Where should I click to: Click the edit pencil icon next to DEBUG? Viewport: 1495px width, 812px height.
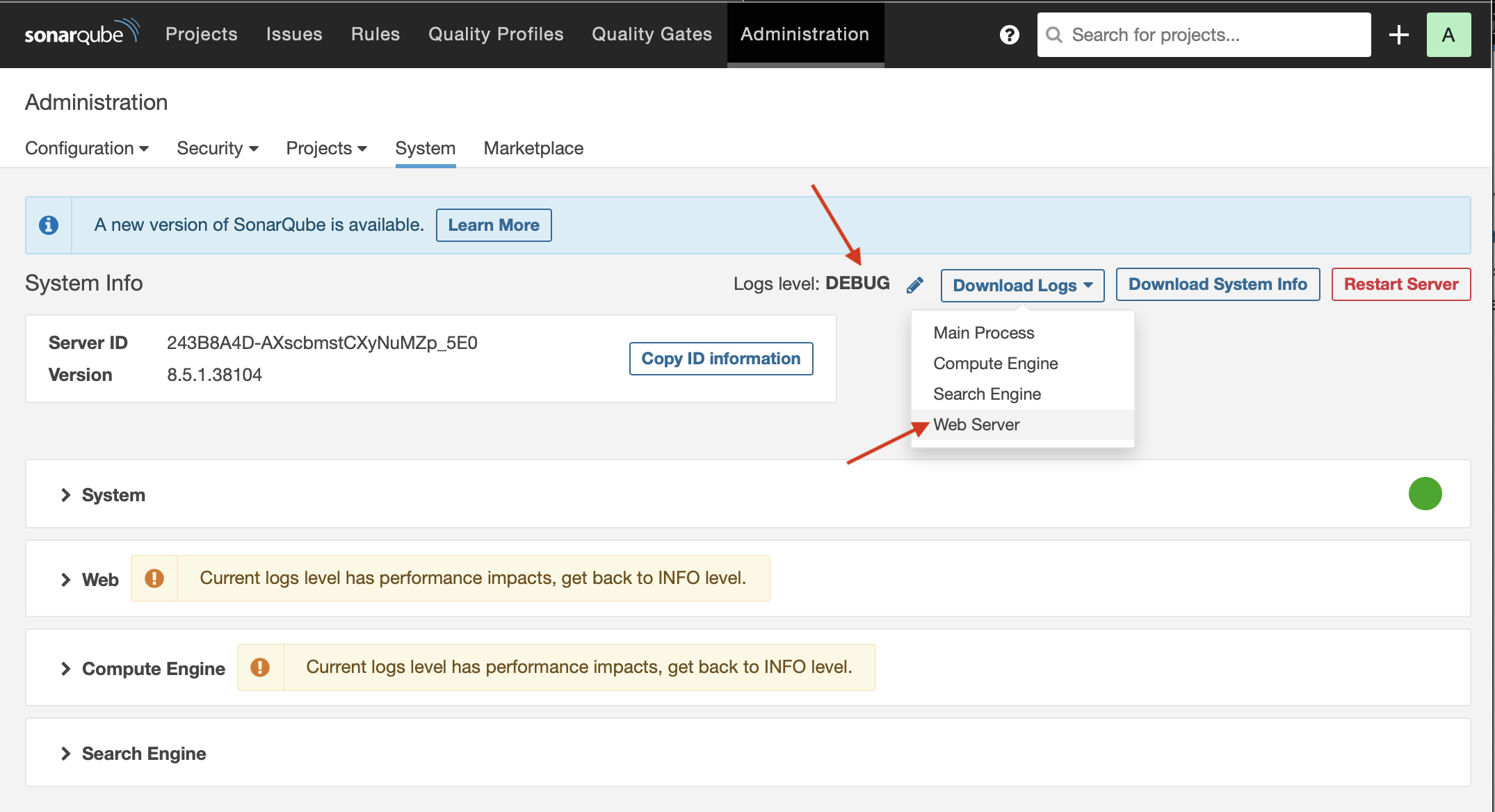(x=912, y=285)
